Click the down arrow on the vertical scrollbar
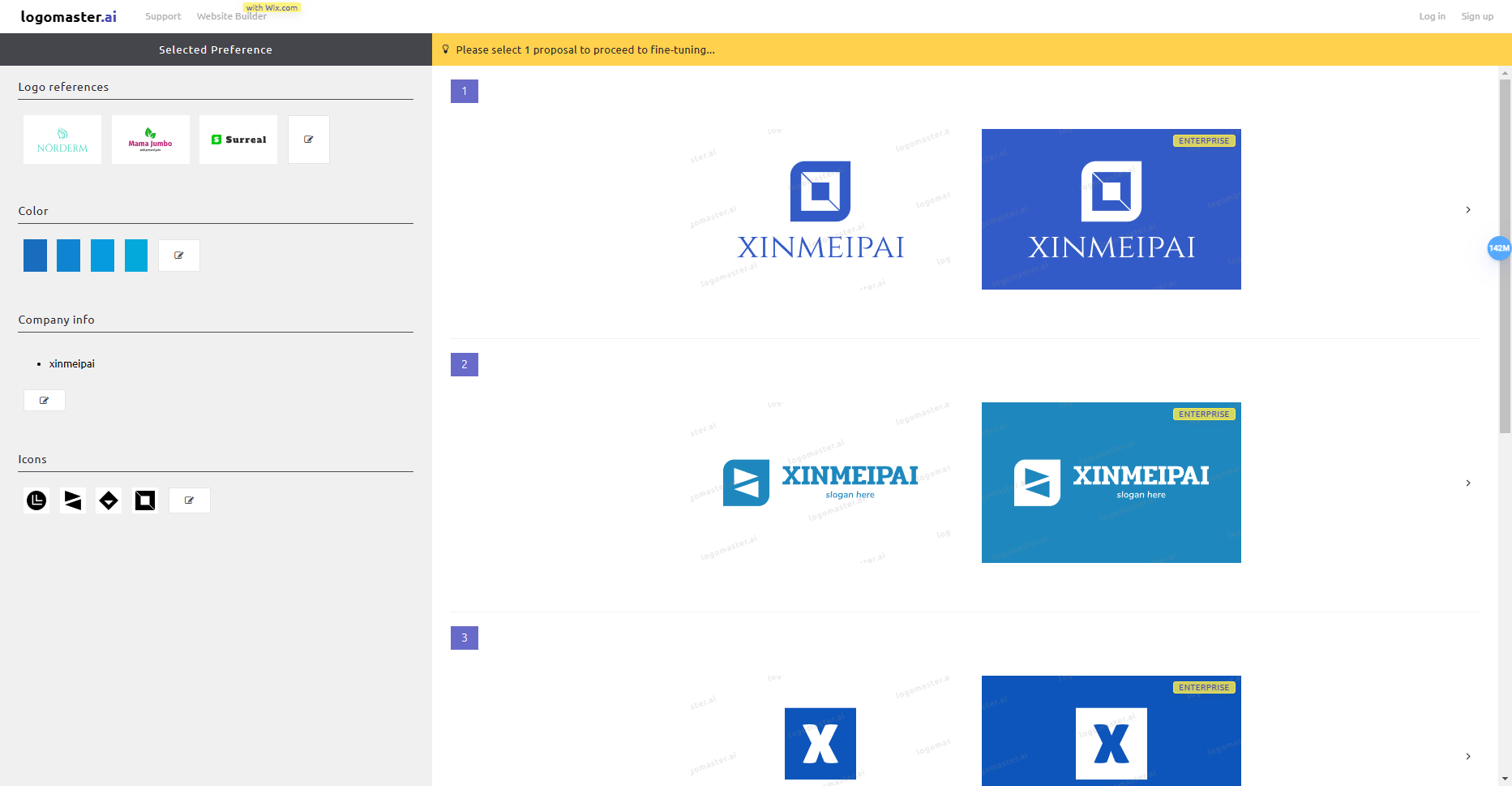This screenshot has width=1512, height=786. coord(1506,779)
